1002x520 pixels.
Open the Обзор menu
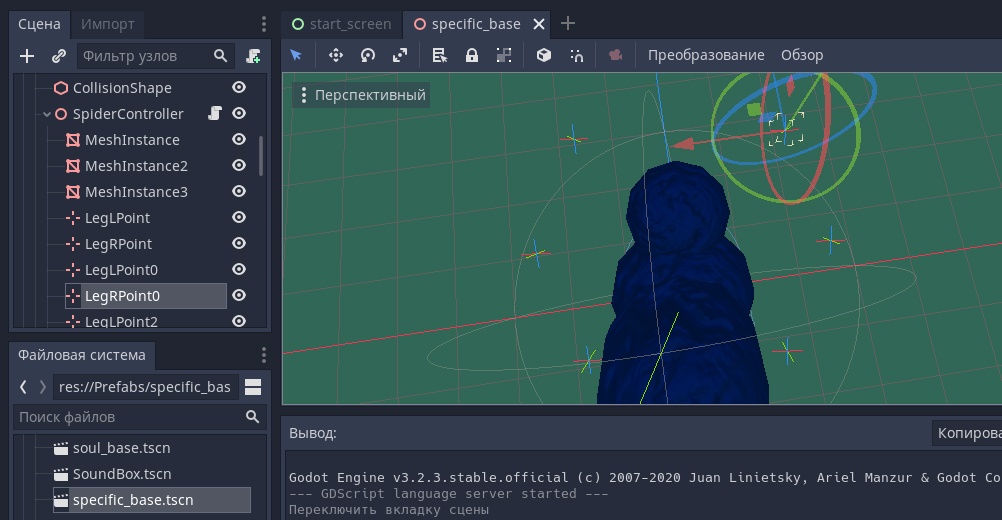coord(802,55)
